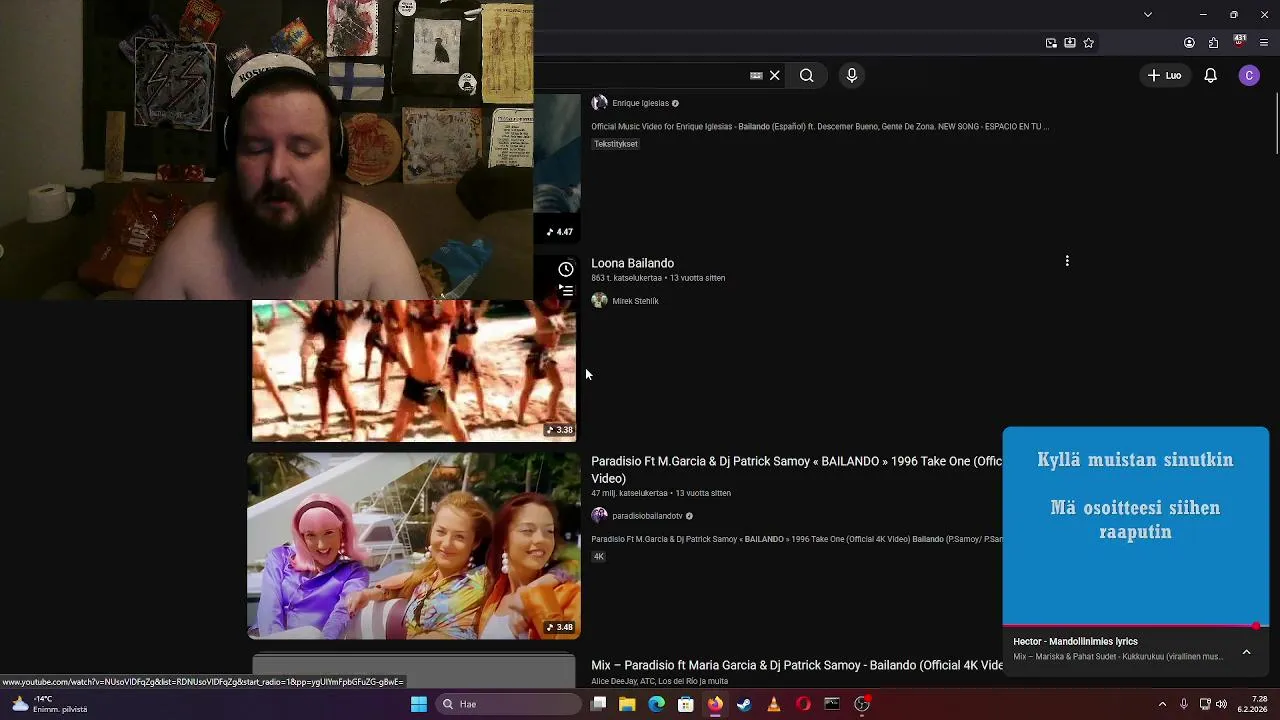
Task: Open Hector - Mandoliinimies lyrics miniplayer title
Action: (x=1075, y=642)
